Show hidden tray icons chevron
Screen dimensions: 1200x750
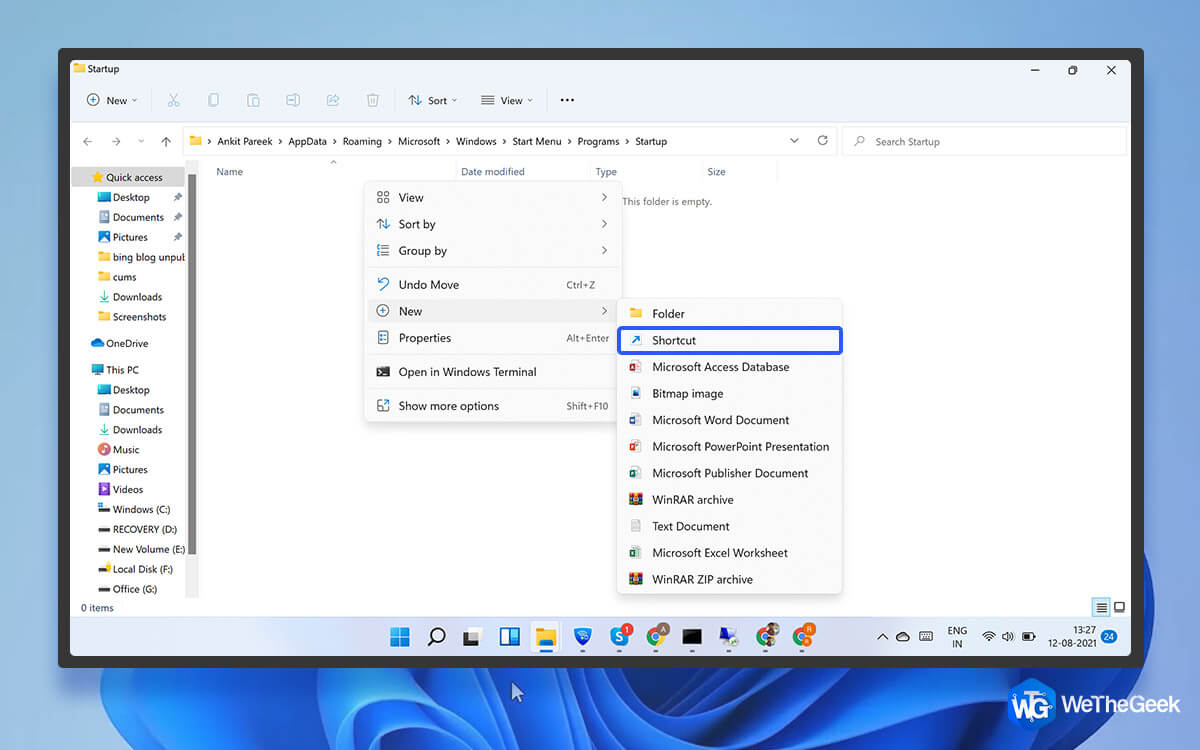coord(882,636)
